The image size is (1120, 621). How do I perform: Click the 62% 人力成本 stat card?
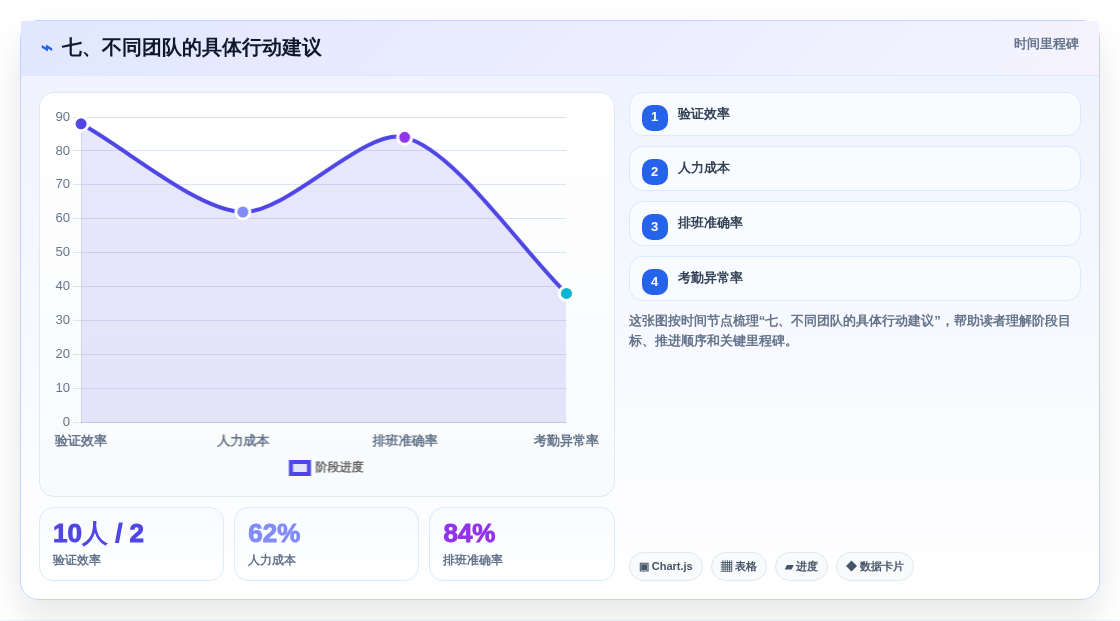click(326, 544)
